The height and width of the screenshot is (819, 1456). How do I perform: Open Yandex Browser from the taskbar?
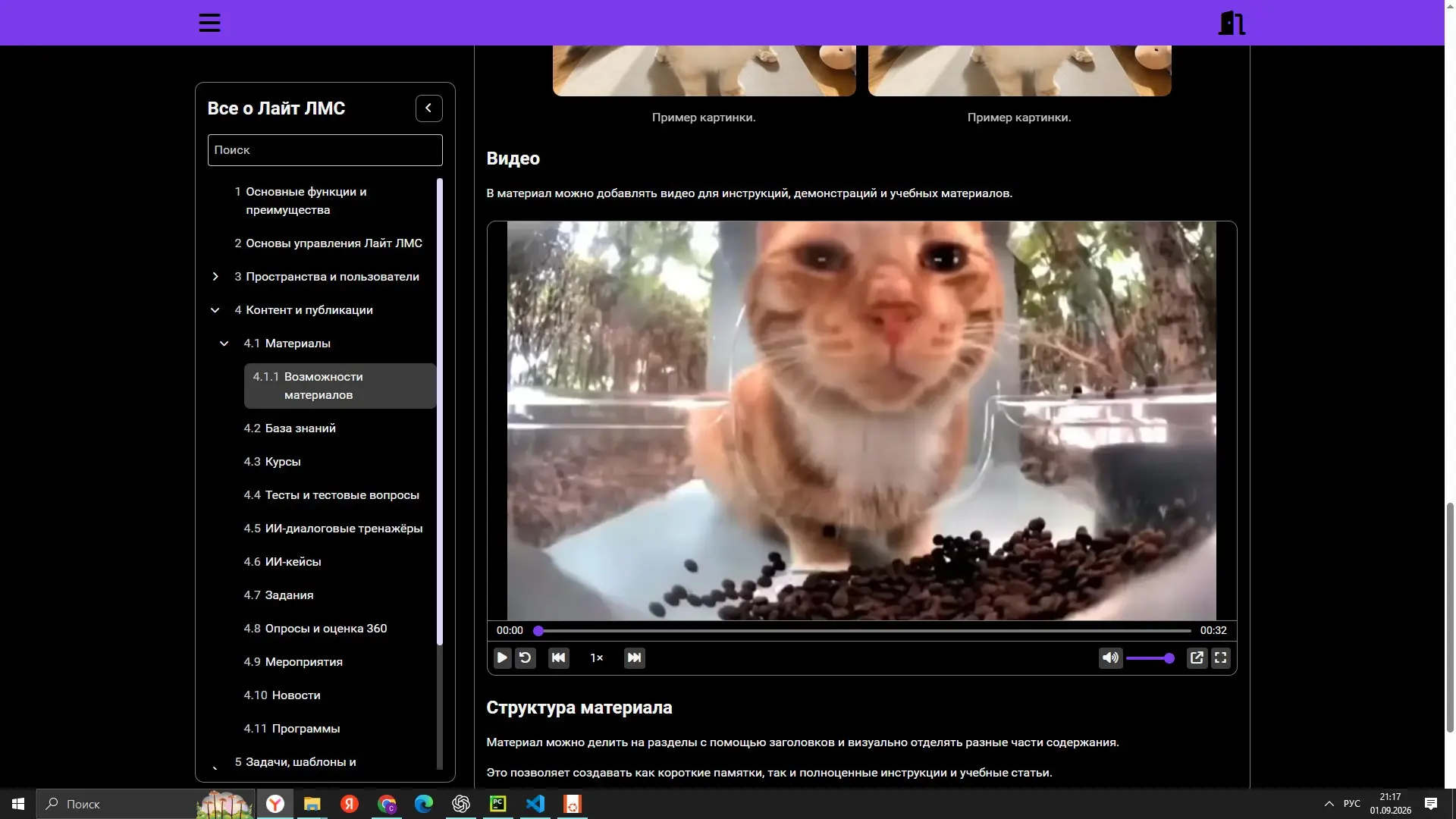tap(275, 804)
